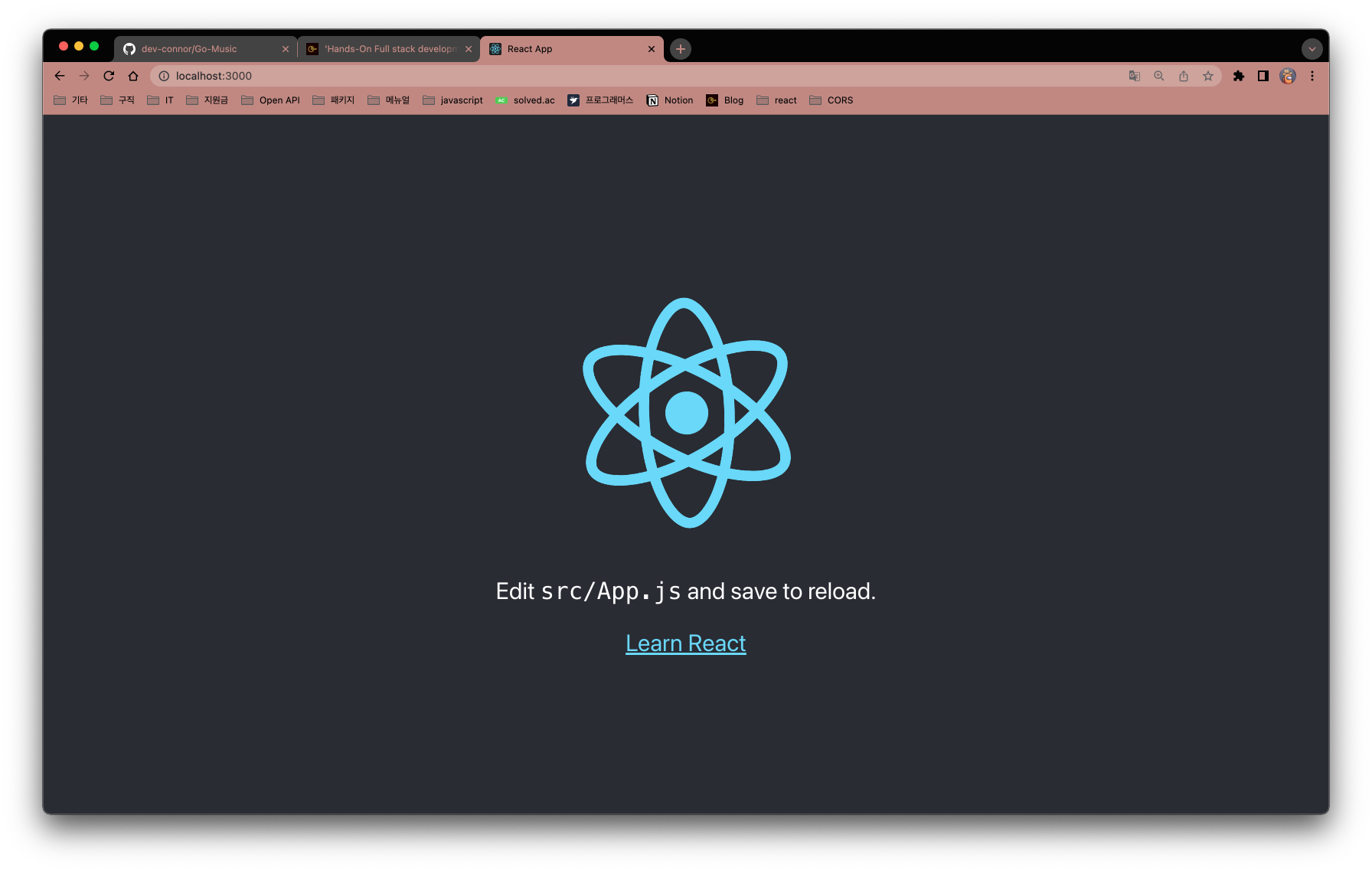Open the 패키지 bookmark folder
1372x871 pixels.
pos(334,100)
